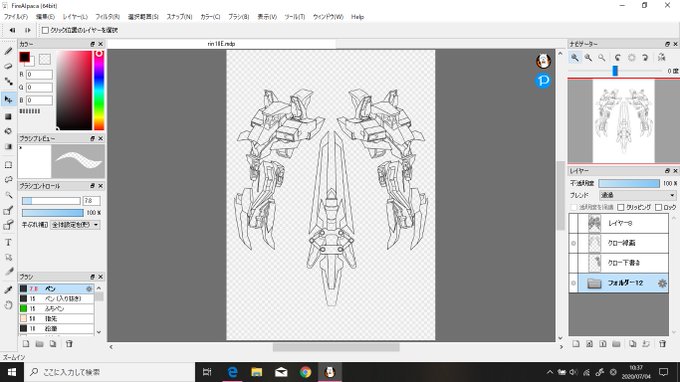Open レイヤー(L) menu

(75, 17)
